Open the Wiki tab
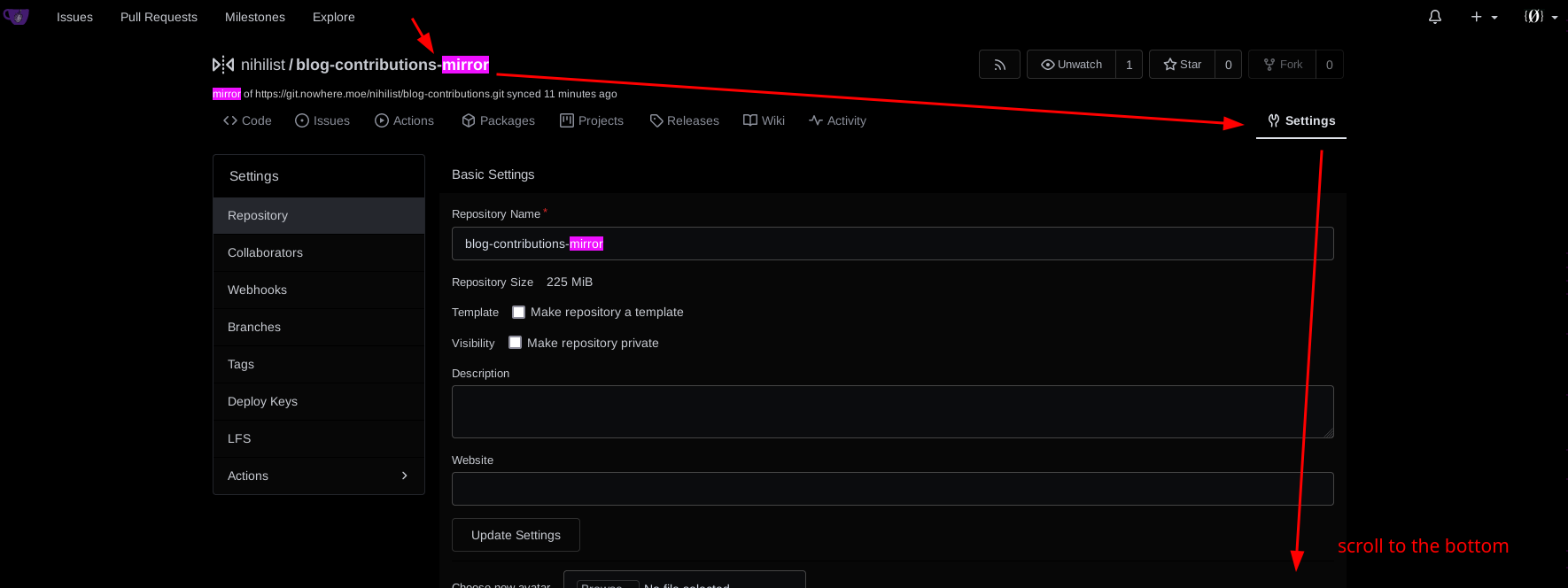Viewport: 1568px width, 588px height. click(764, 120)
